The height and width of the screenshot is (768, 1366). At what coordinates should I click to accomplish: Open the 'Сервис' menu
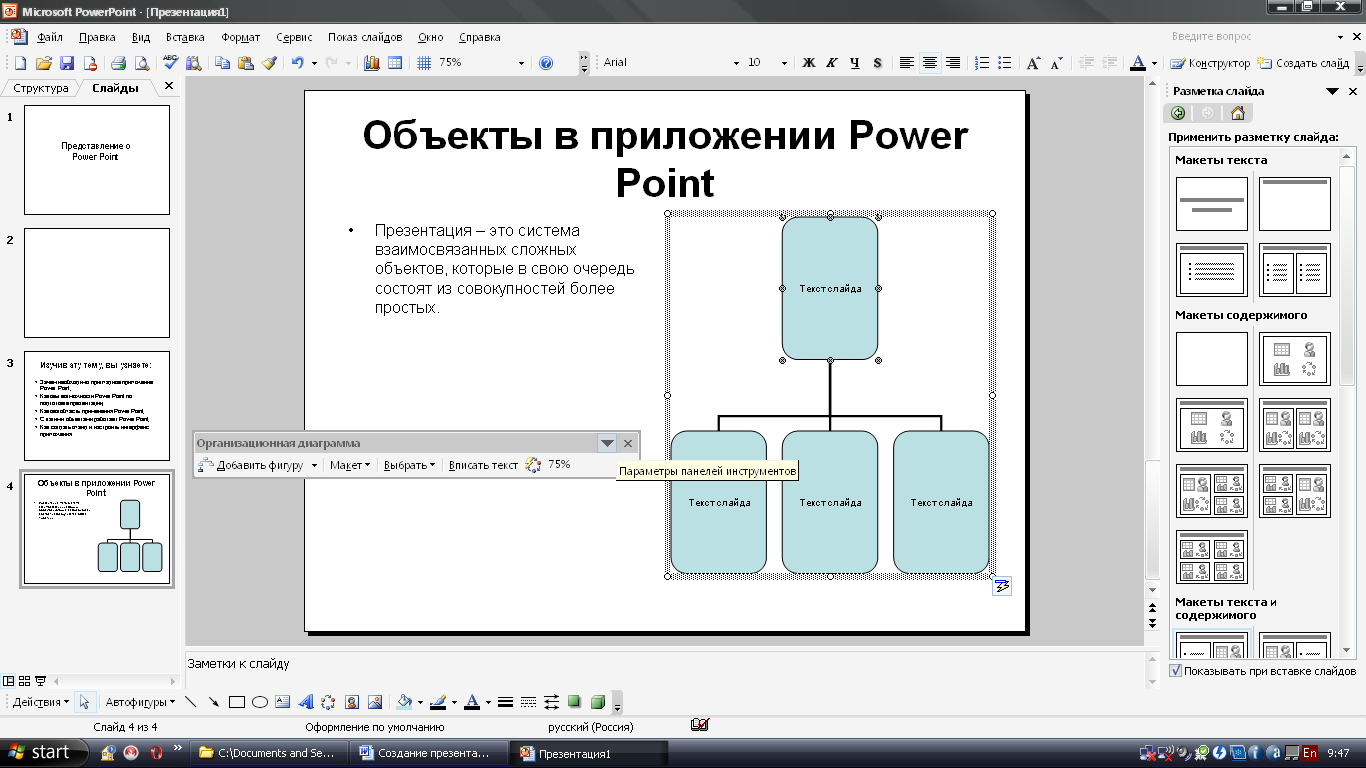click(x=294, y=37)
